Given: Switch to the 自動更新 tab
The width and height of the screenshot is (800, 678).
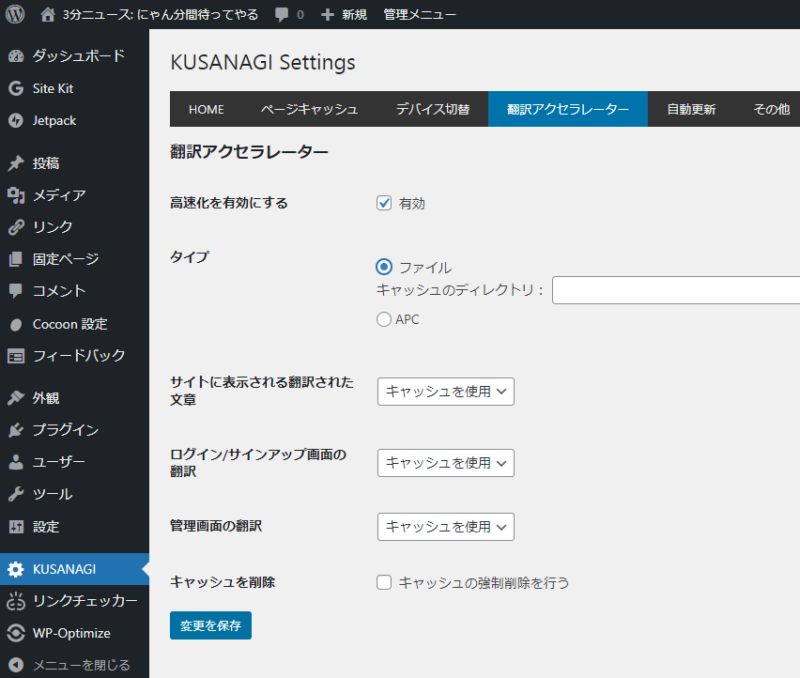Looking at the screenshot, I should click(x=691, y=109).
